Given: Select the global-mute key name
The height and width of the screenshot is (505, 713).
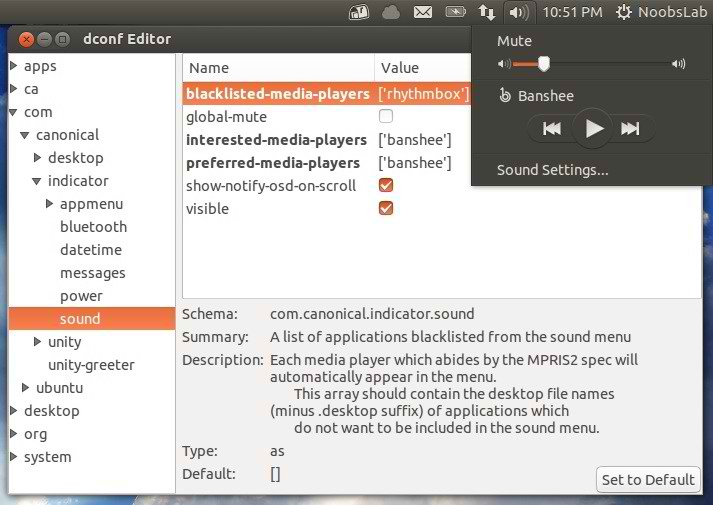Looking at the screenshot, I should [226, 117].
